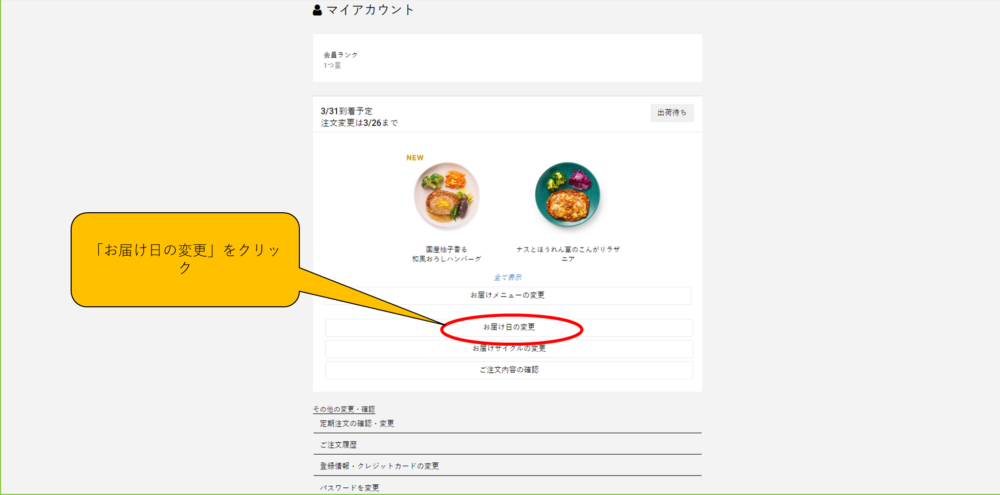1000x495 pixels.
Task: Select the お届けサイクルの変更 button
Action: pos(509,348)
